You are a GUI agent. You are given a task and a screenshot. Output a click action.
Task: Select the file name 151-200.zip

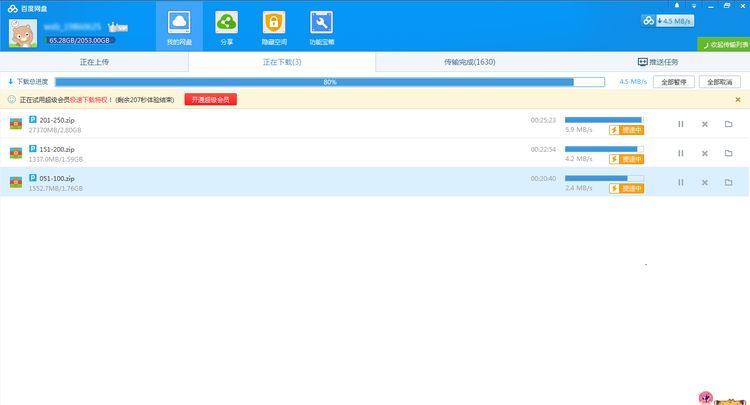[57, 149]
